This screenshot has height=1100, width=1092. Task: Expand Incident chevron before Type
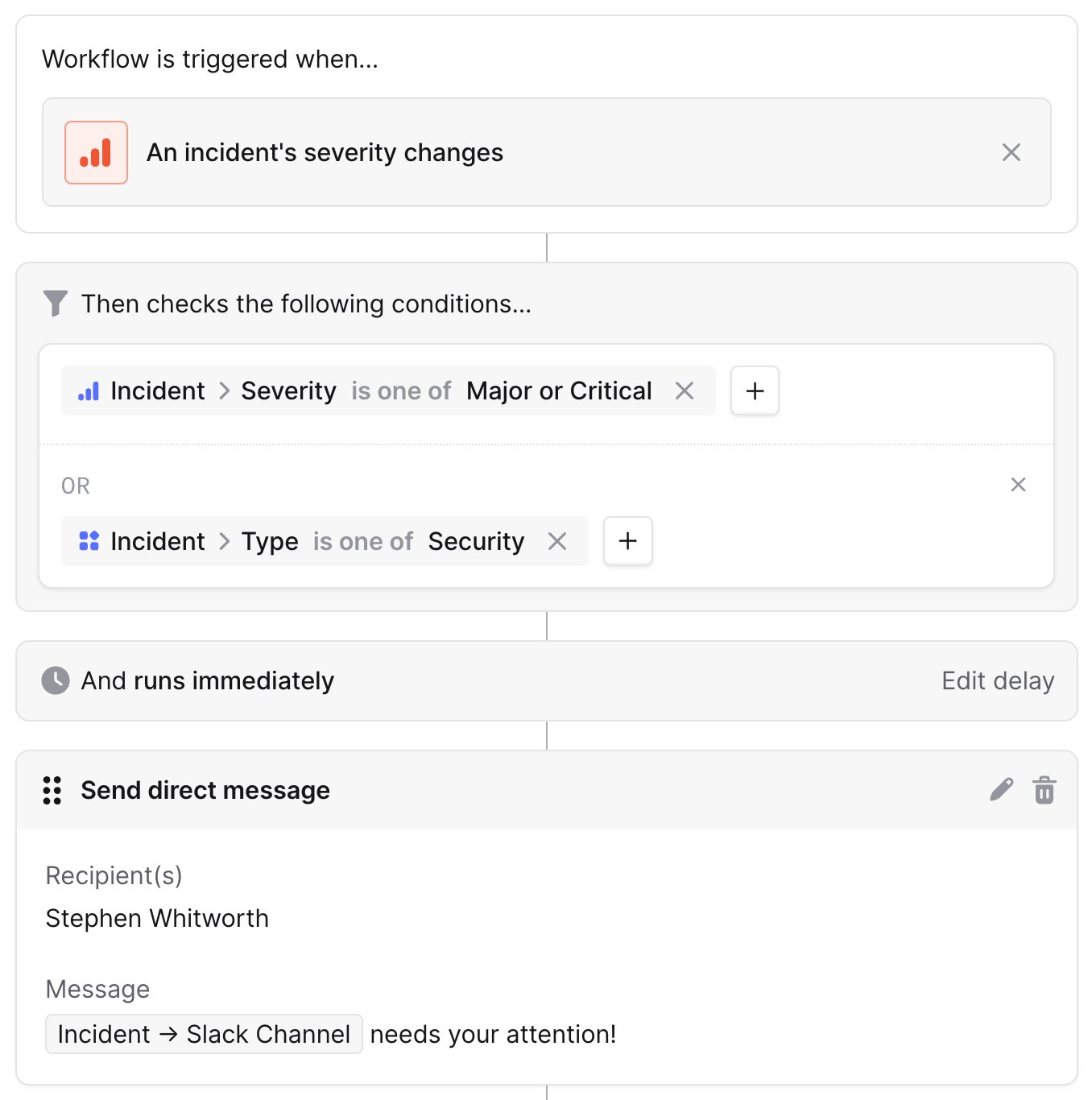click(225, 541)
